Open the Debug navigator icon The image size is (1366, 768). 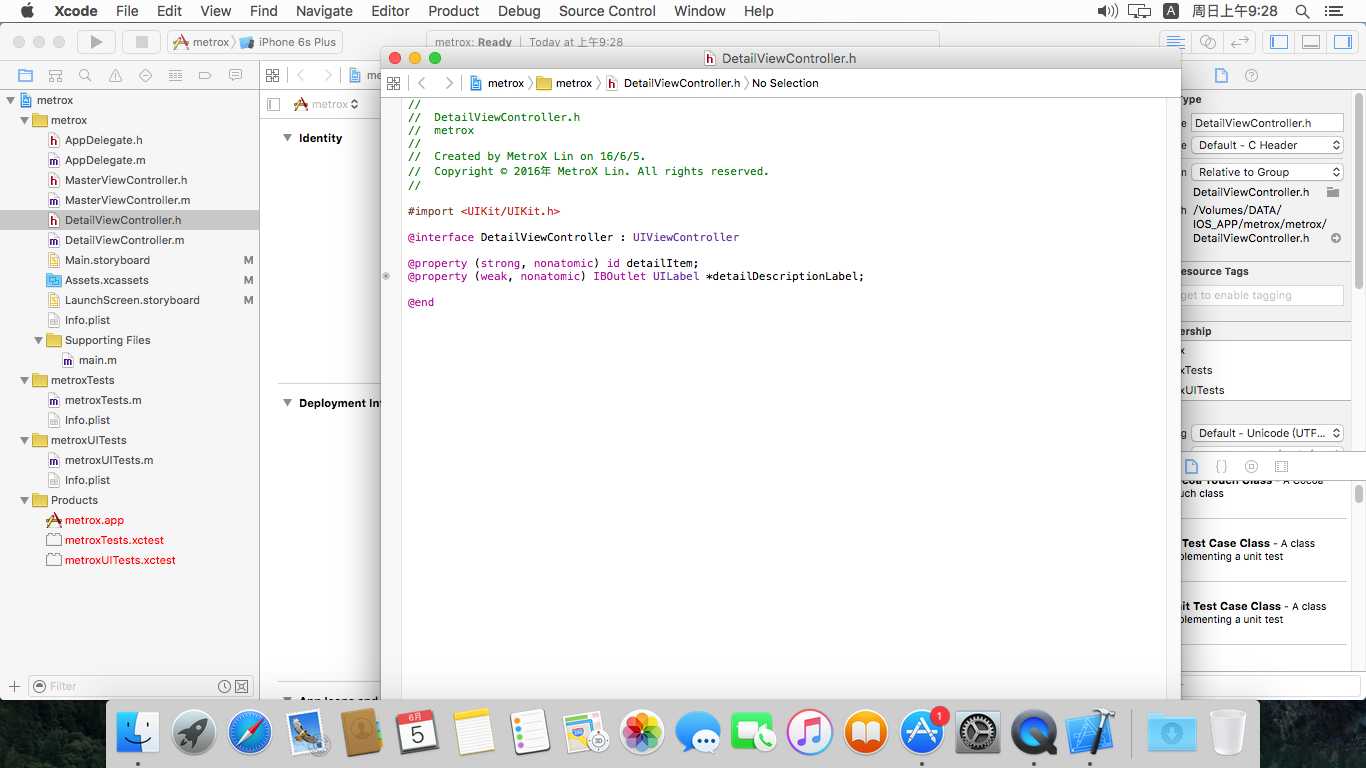click(x=175, y=75)
